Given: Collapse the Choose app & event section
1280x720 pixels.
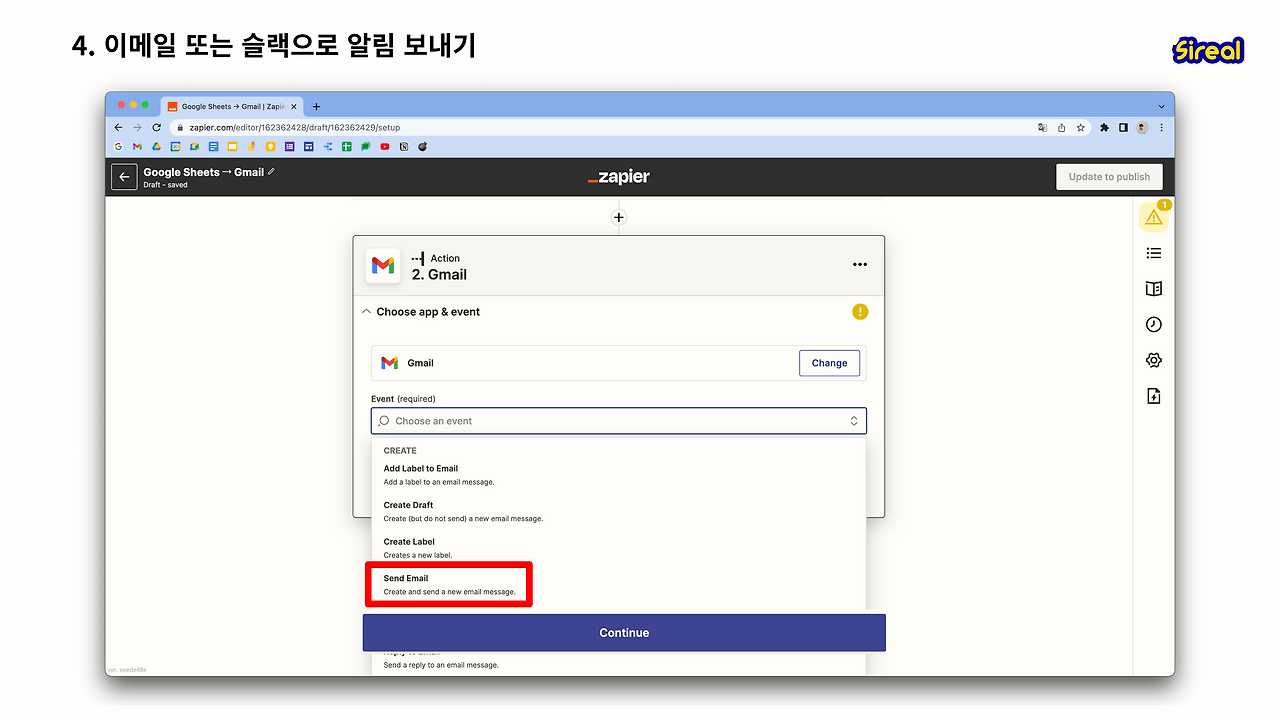Looking at the screenshot, I should click(365, 312).
